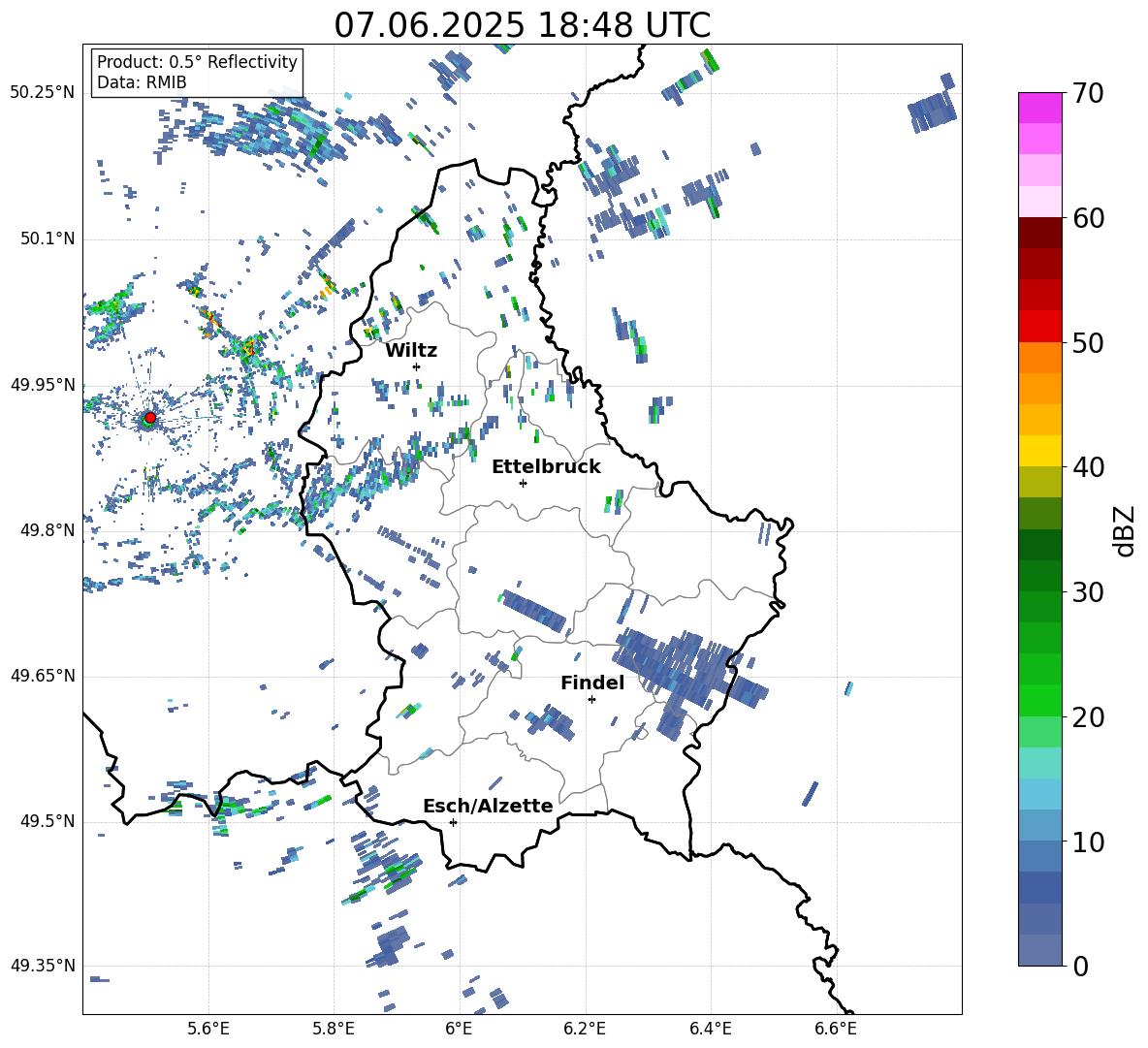Click the 5.8°E longitude tick label
The height and width of the screenshot is (1048, 1148).
pyautogui.click(x=334, y=1029)
